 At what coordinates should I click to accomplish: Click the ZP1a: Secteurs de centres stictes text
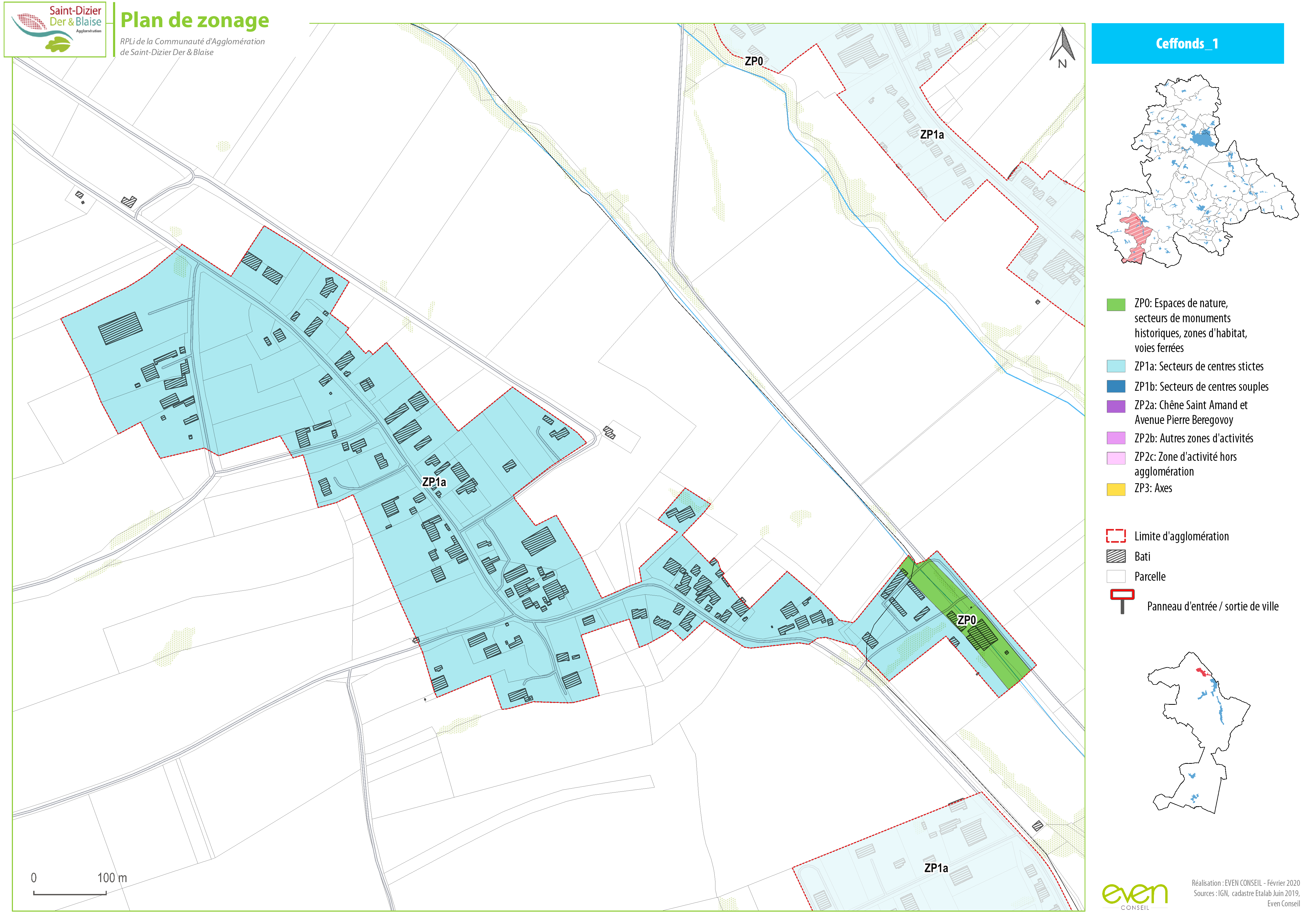[x=1199, y=366]
